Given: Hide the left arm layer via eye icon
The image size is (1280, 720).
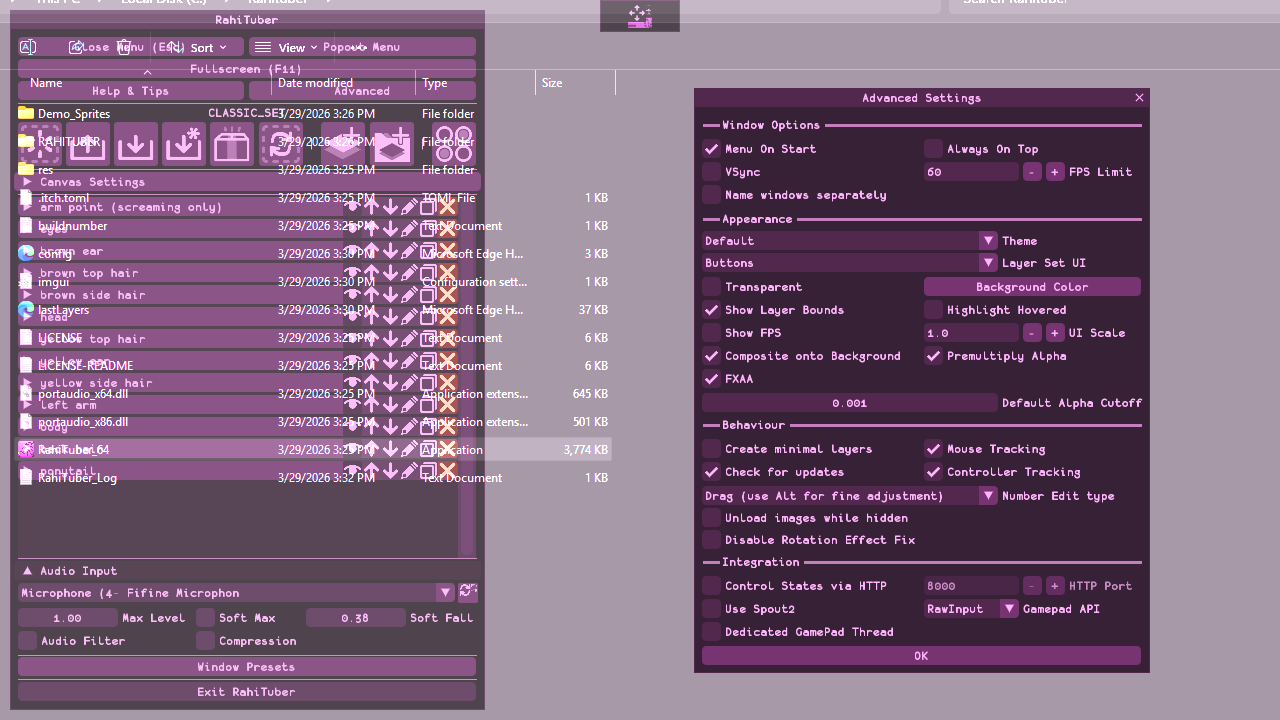Looking at the screenshot, I should click(352, 405).
